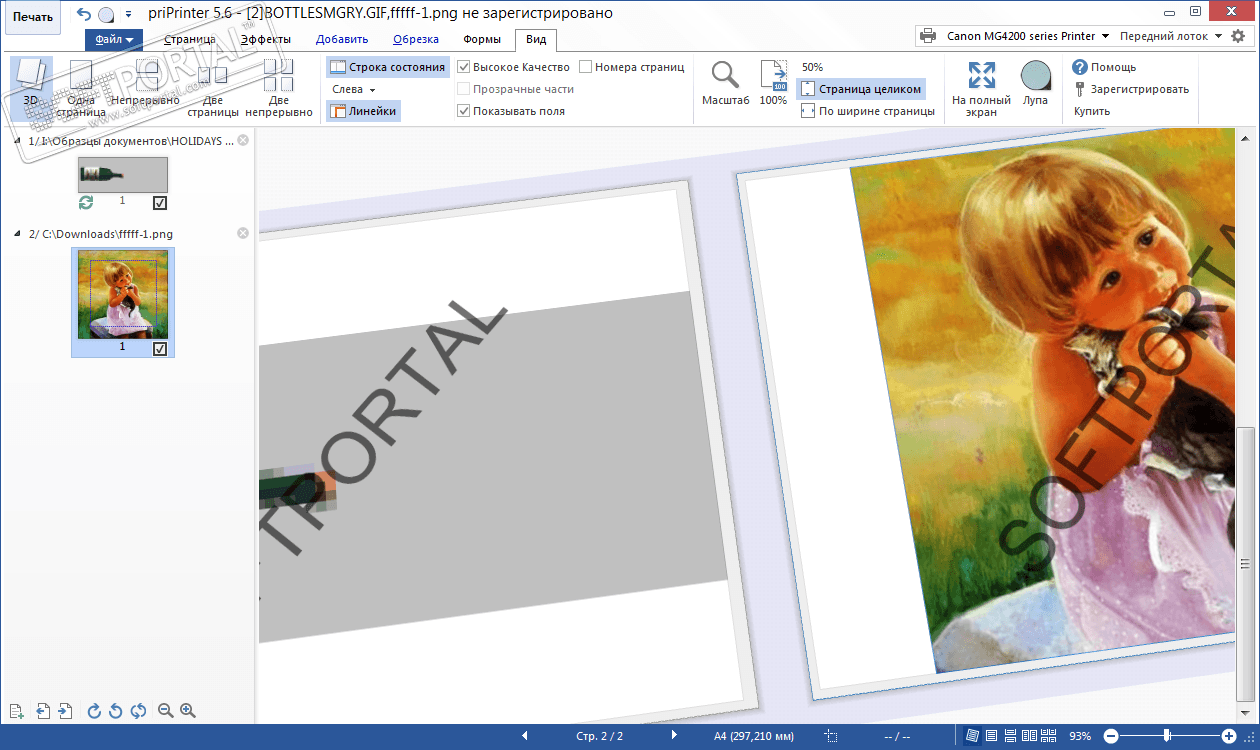Open the Формы tab
The height and width of the screenshot is (750, 1260).
[482, 40]
